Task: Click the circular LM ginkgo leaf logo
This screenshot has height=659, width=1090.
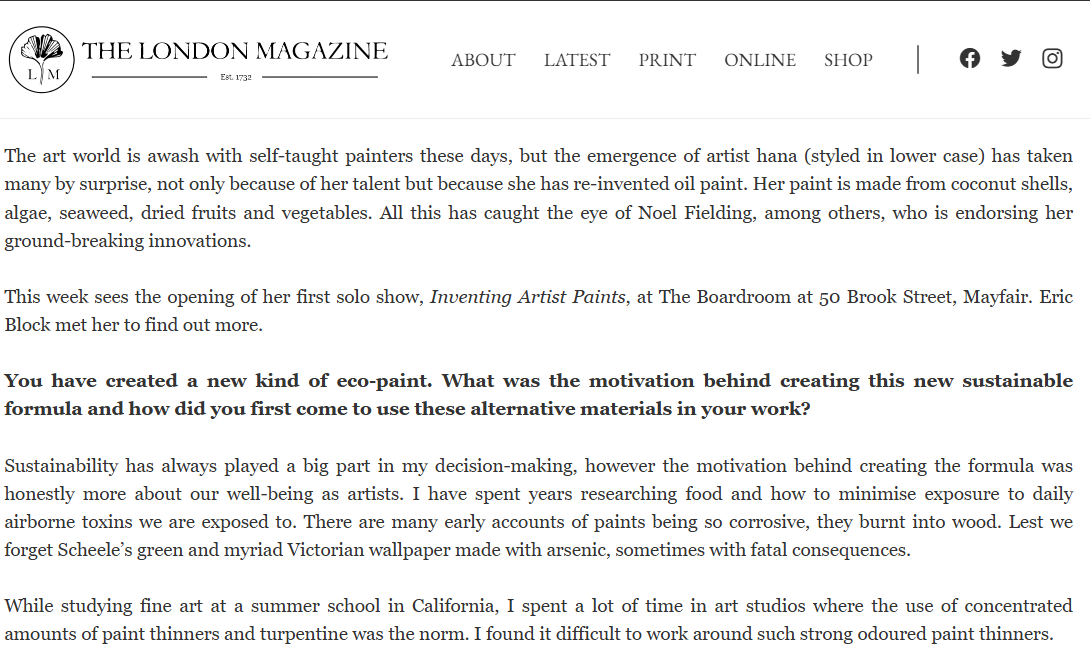Action: pos(42,60)
